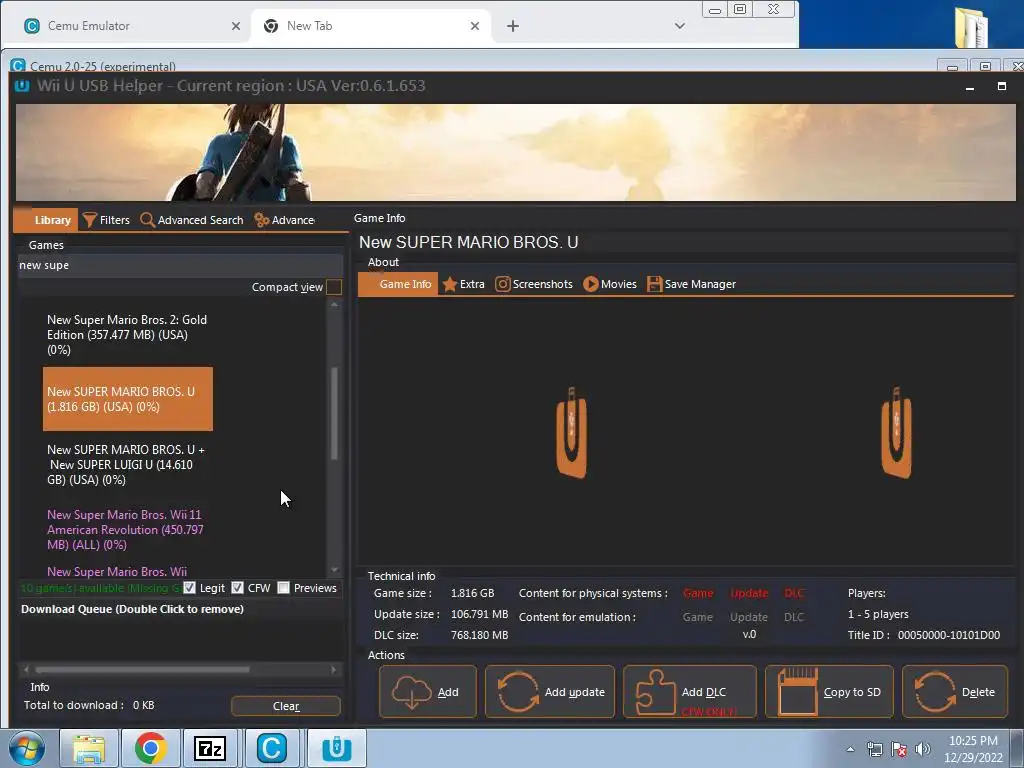The height and width of the screenshot is (768, 1024).
Task: Click download queue scroll left arrow
Action: [26, 669]
